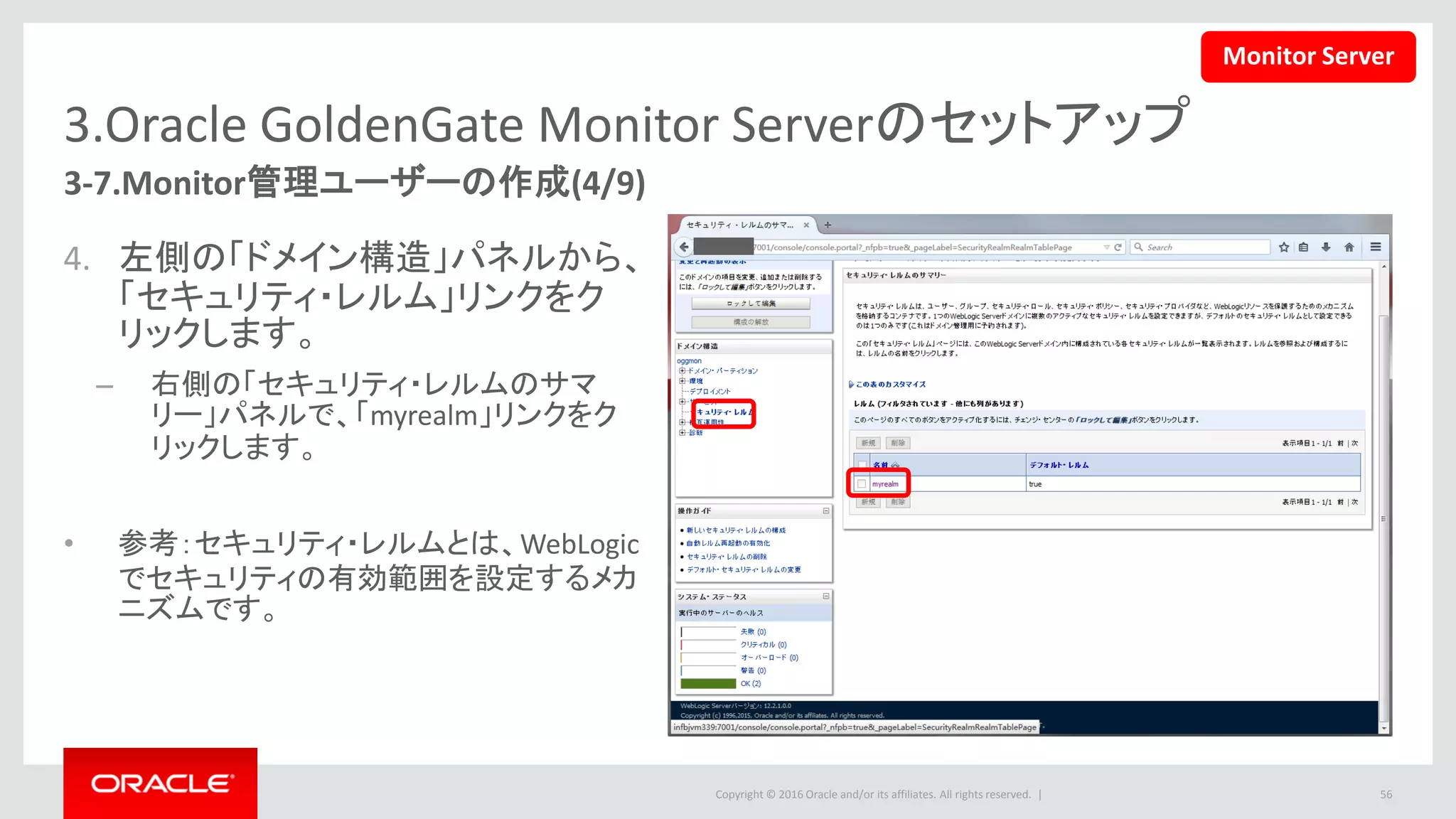1456x819 pixels.
Task: Open the セキュリティ・レルム tree link
Action: [724, 412]
